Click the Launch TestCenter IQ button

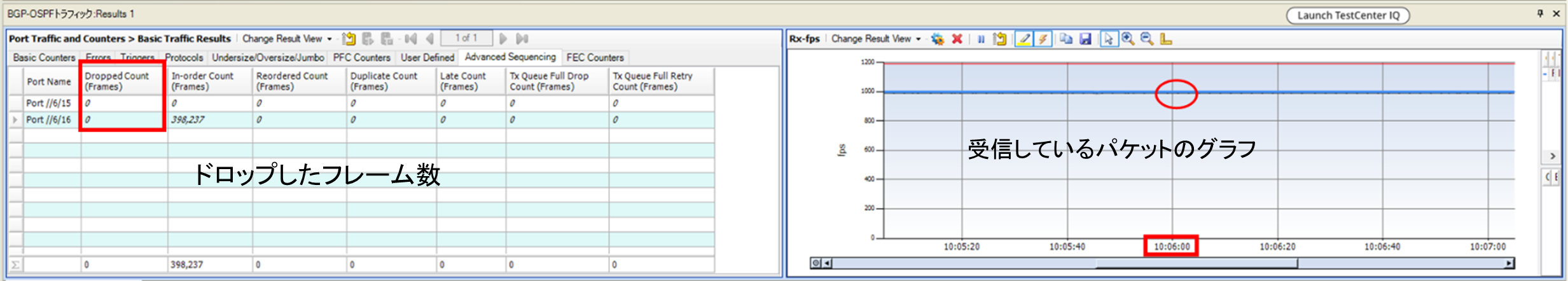(x=1348, y=15)
